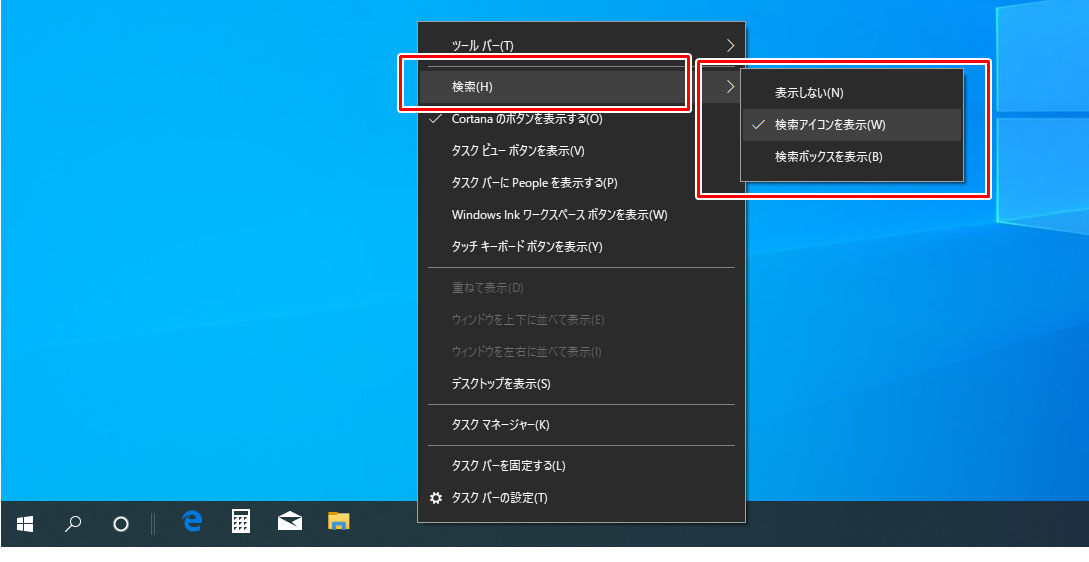Launch Microsoft Edge from the taskbar
Screen dimensions: 1089x562
(193, 521)
